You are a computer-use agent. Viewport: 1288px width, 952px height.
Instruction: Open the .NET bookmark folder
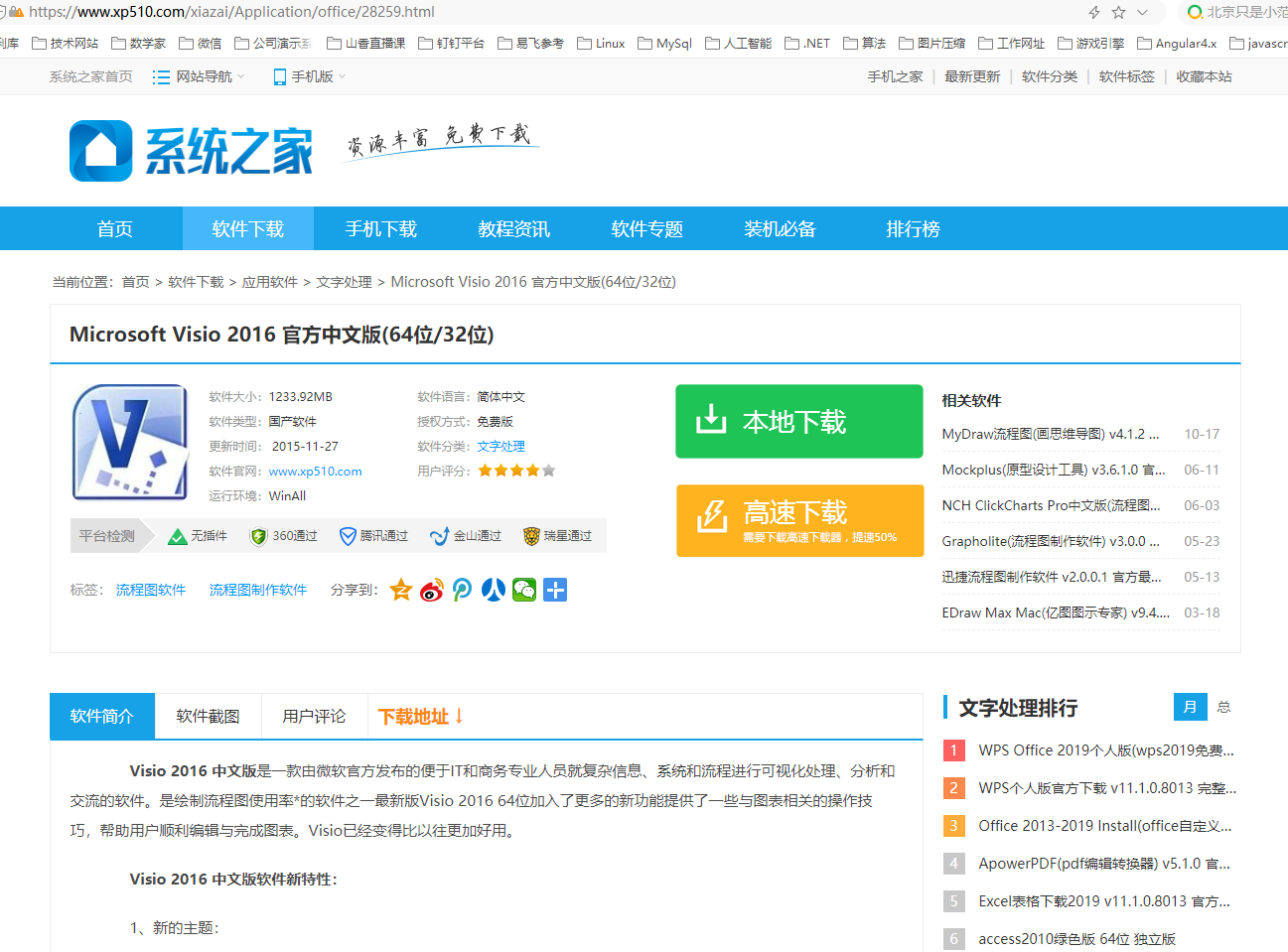click(807, 44)
